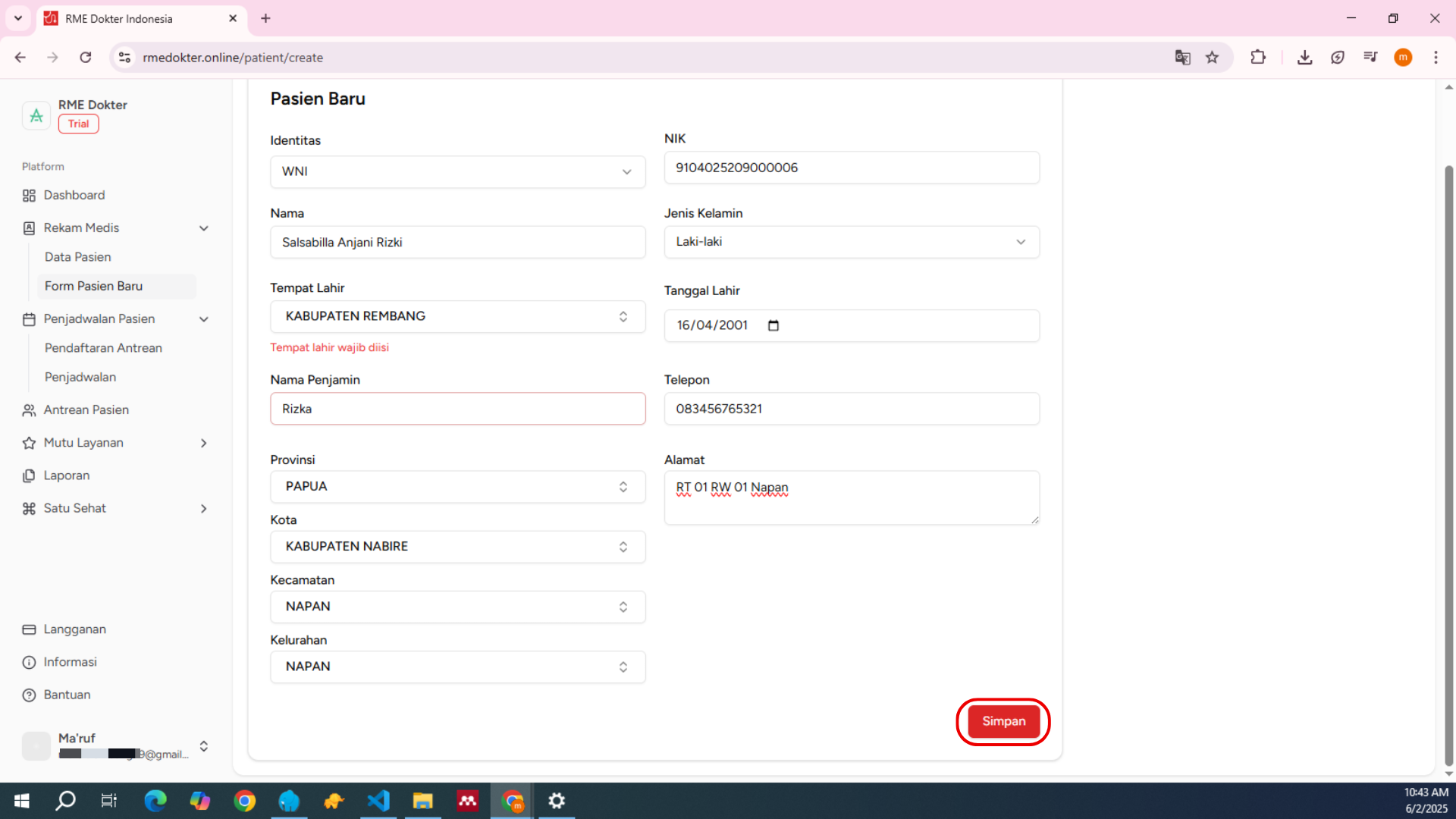Screen dimensions: 1456x819
Task: Collapse the Rekam Medis menu section
Action: 203,228
